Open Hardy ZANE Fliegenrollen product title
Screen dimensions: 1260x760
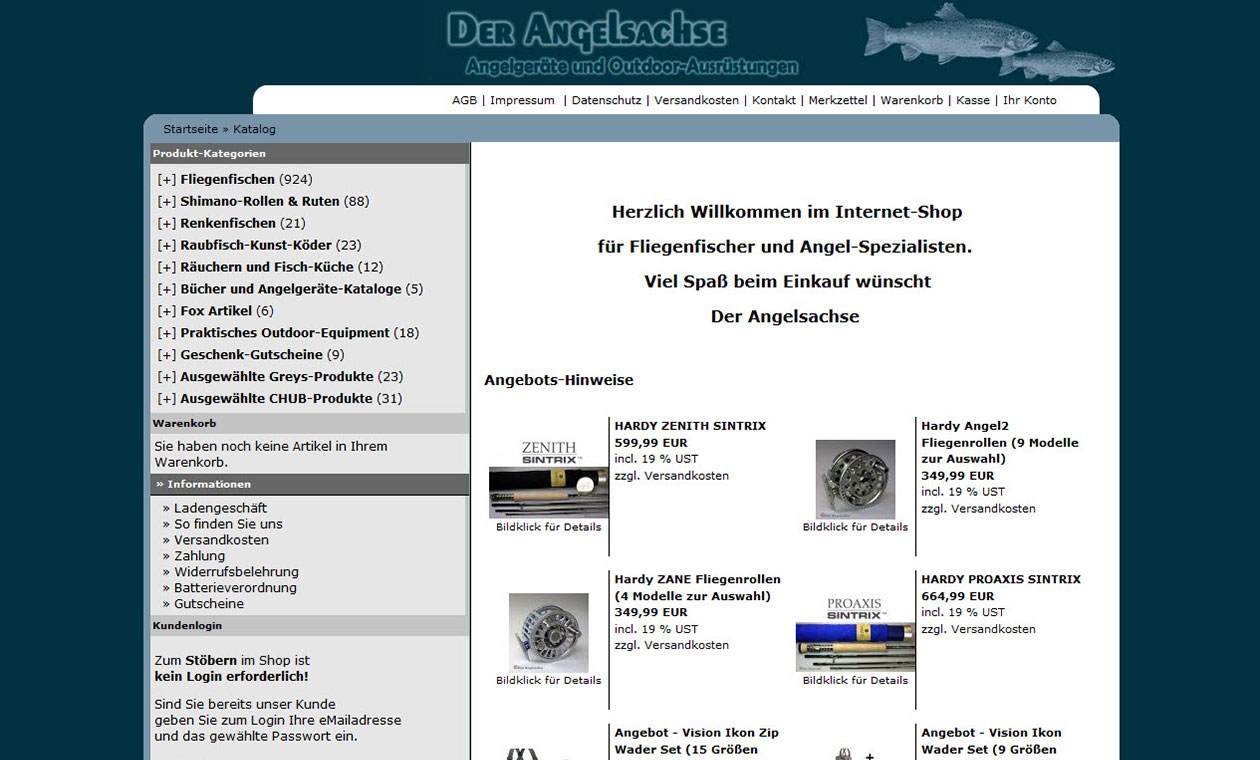coord(697,588)
